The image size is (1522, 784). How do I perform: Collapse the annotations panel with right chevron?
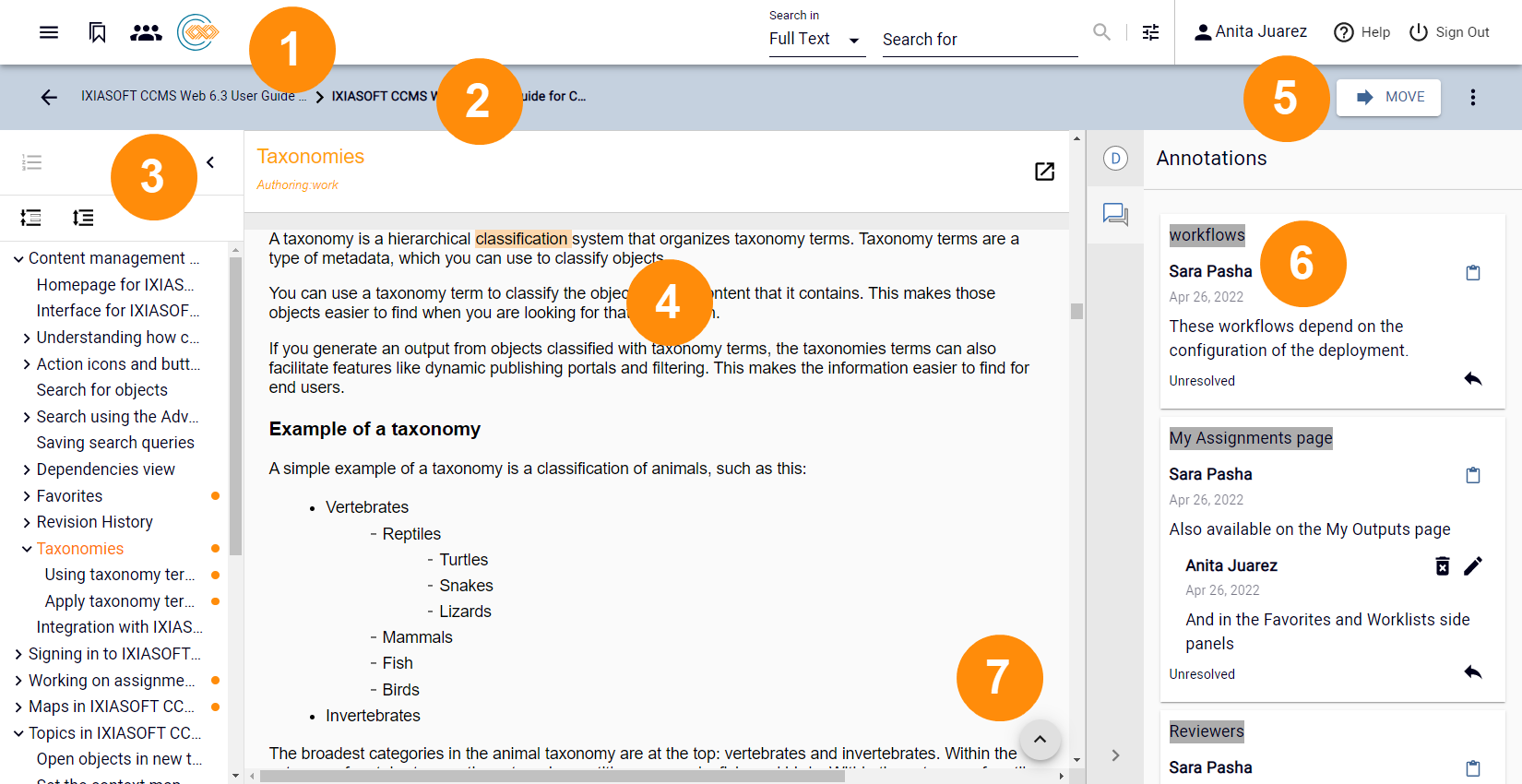point(1115,755)
